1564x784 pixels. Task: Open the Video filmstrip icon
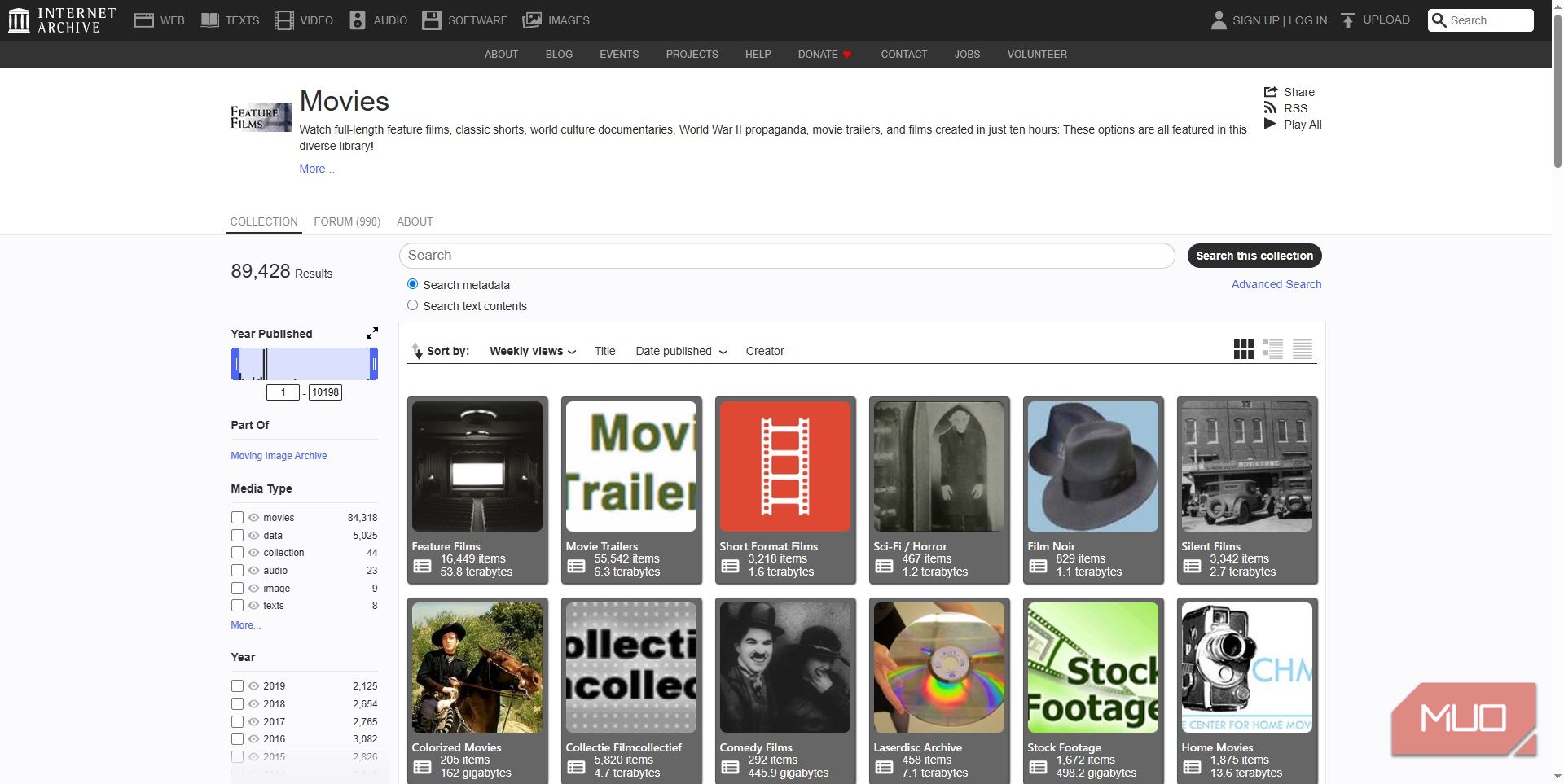284,20
